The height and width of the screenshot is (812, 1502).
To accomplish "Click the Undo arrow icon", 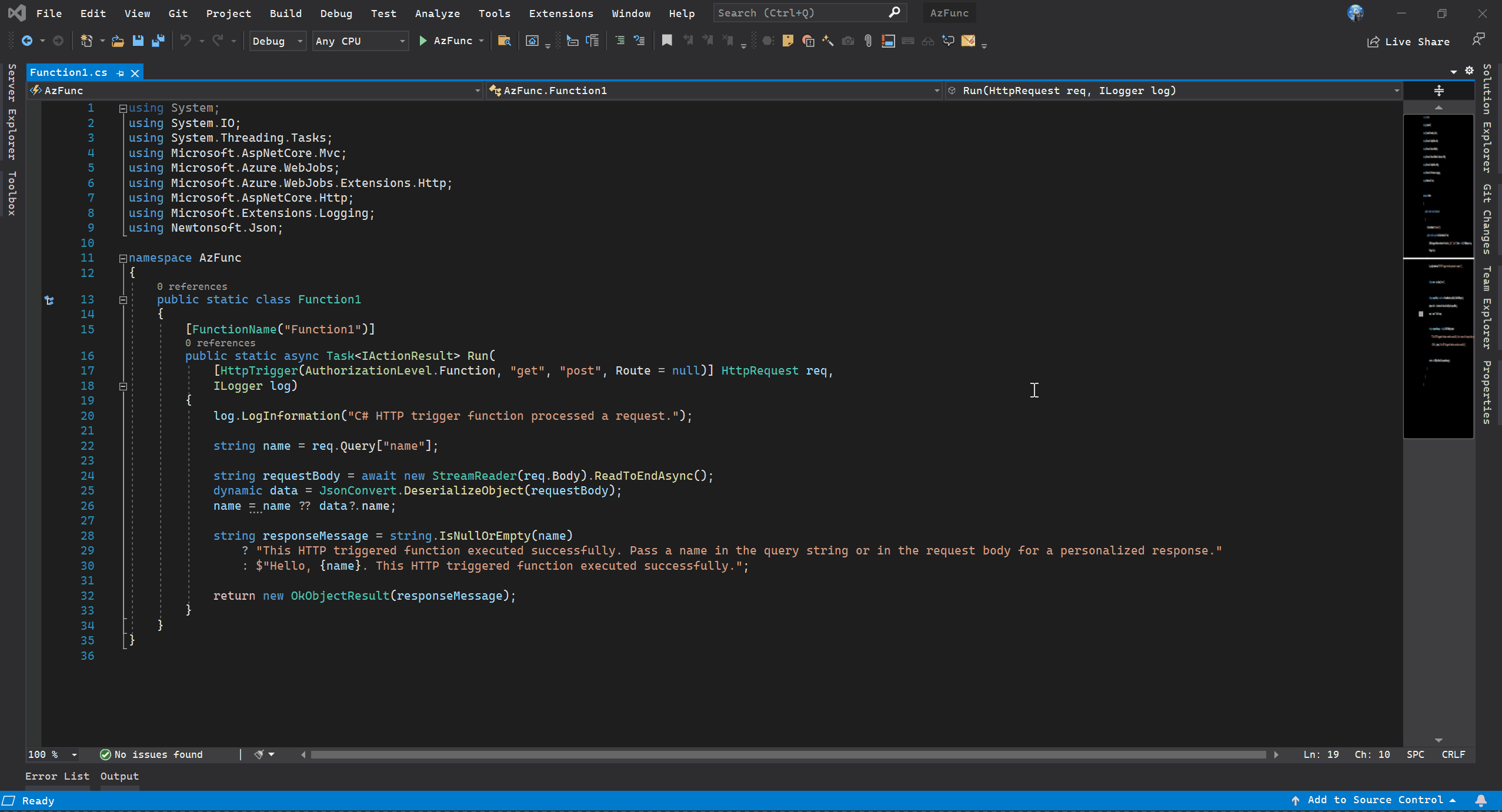I will click(x=185, y=41).
